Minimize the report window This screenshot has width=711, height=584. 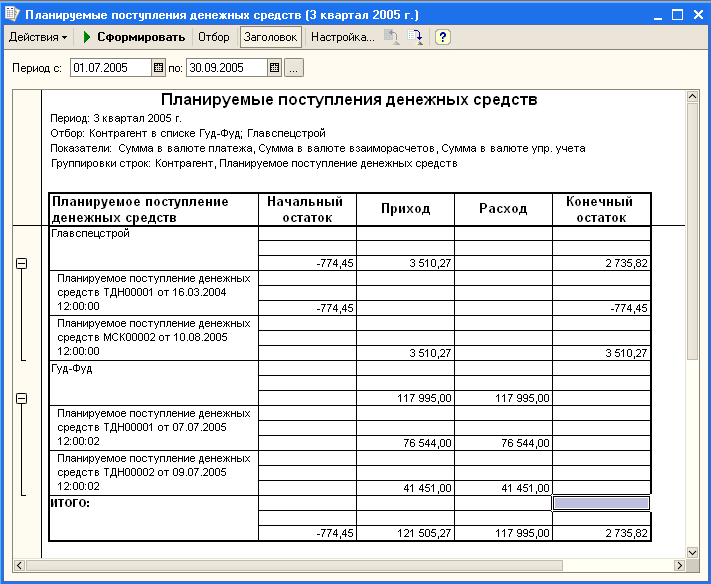click(x=658, y=15)
